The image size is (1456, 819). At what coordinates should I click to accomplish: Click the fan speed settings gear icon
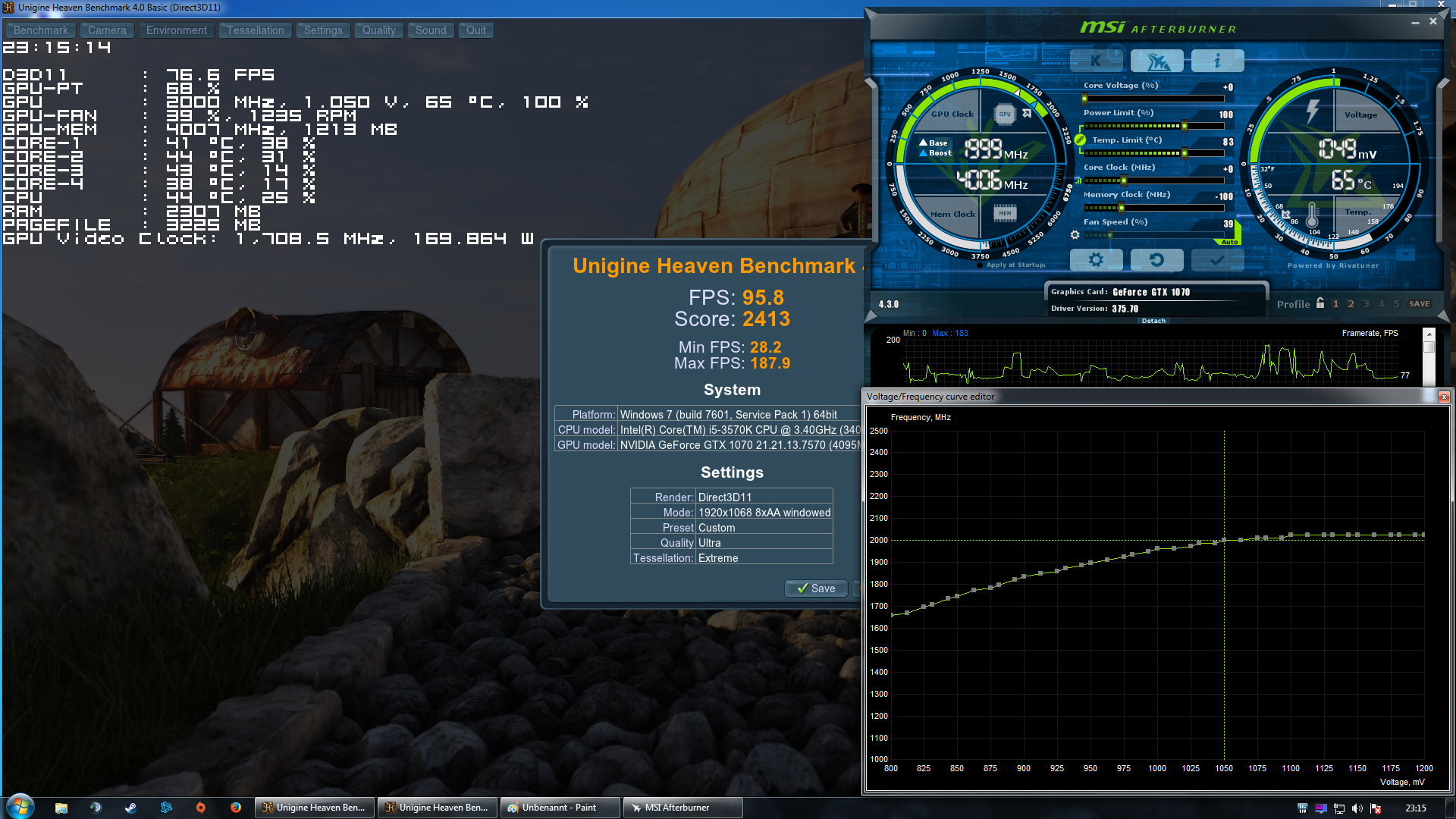(1075, 235)
